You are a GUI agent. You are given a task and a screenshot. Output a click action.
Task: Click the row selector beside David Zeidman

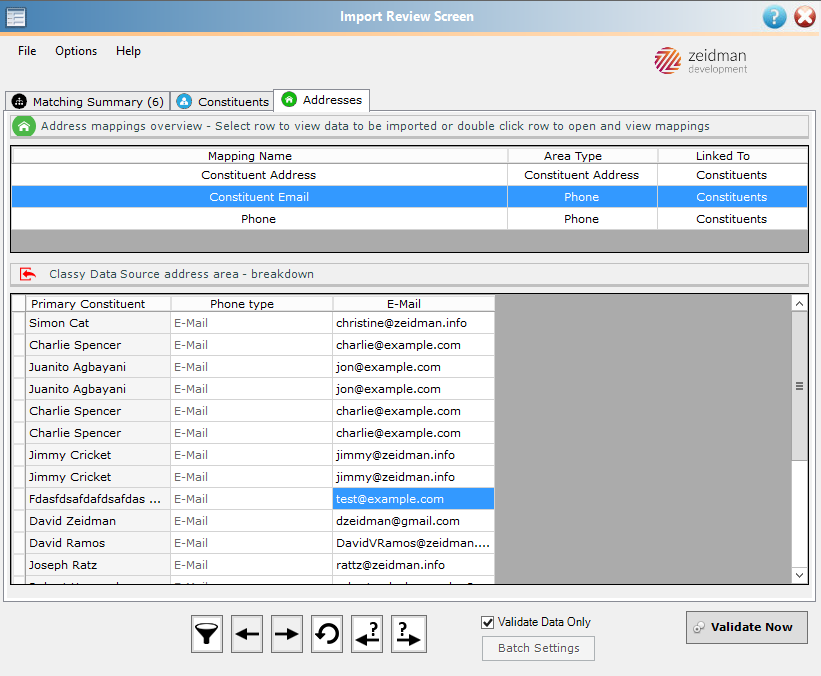coord(18,521)
